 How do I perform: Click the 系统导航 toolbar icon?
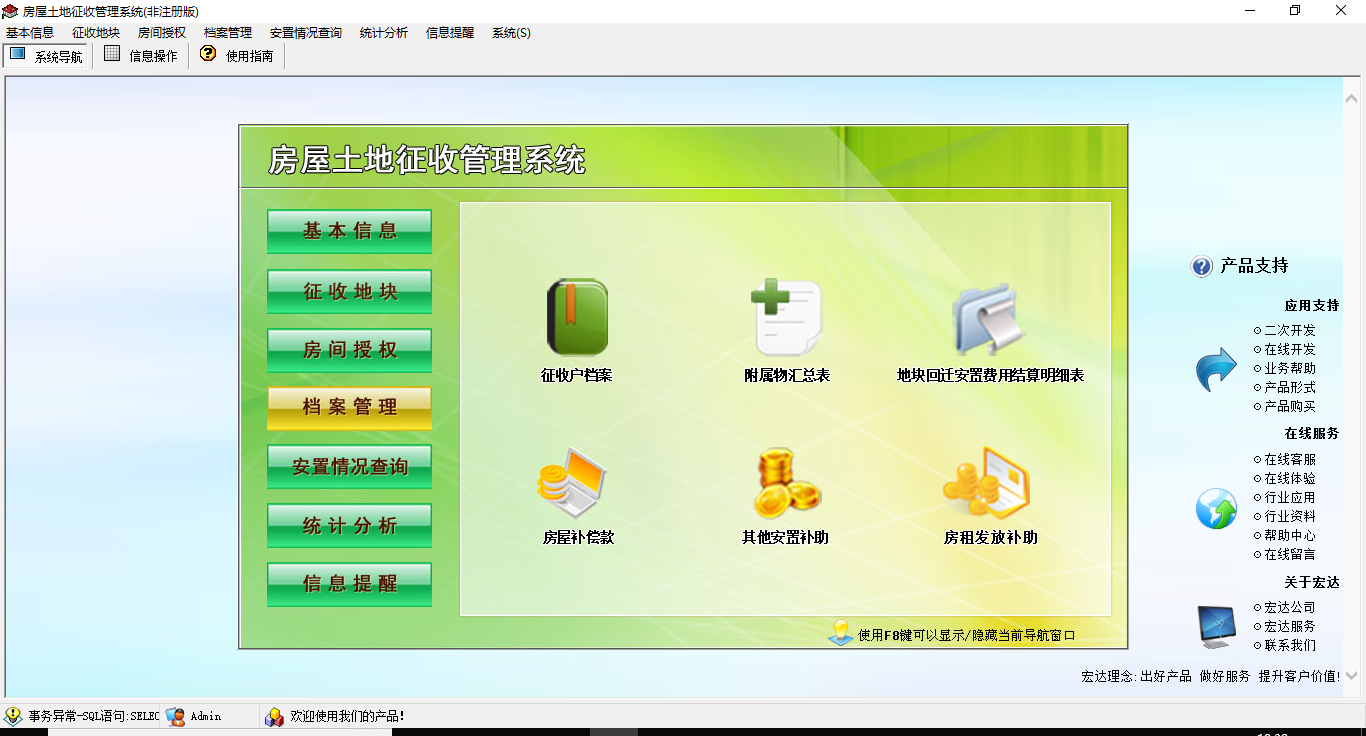coord(18,55)
